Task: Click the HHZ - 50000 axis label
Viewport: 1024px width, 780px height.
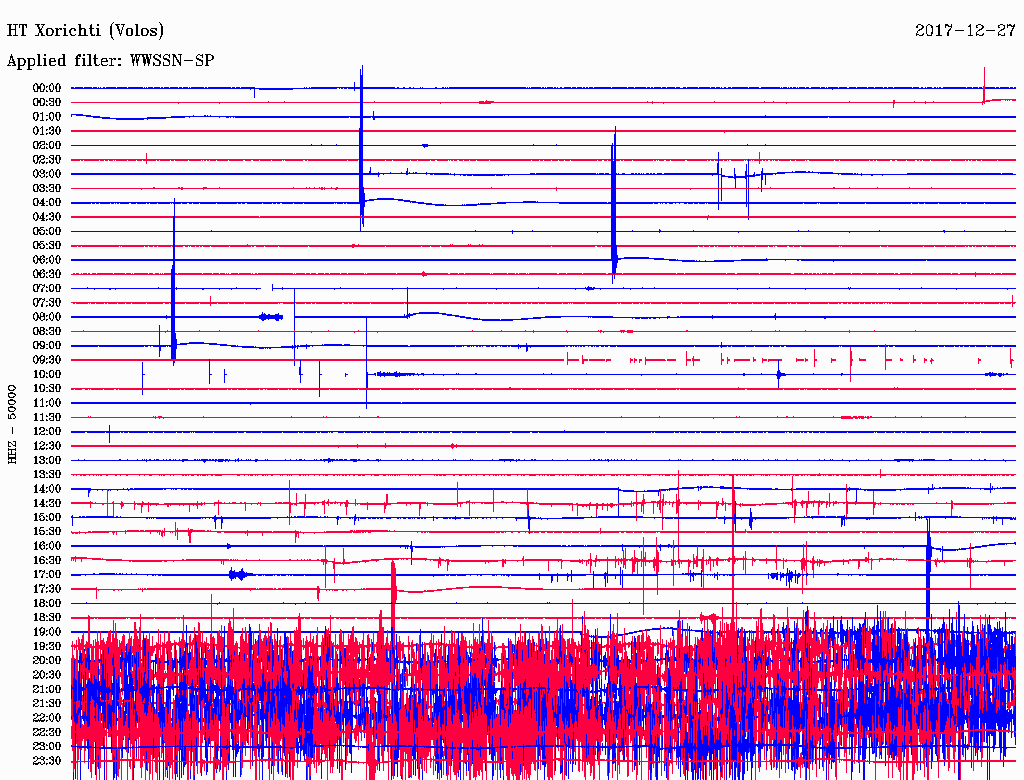Action: (12, 424)
